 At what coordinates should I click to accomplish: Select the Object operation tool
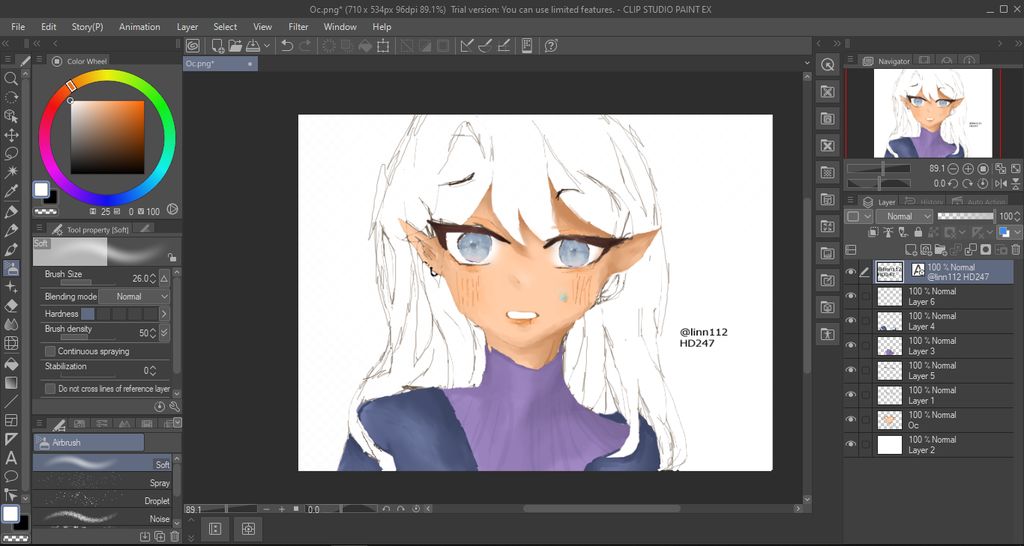(x=11, y=116)
